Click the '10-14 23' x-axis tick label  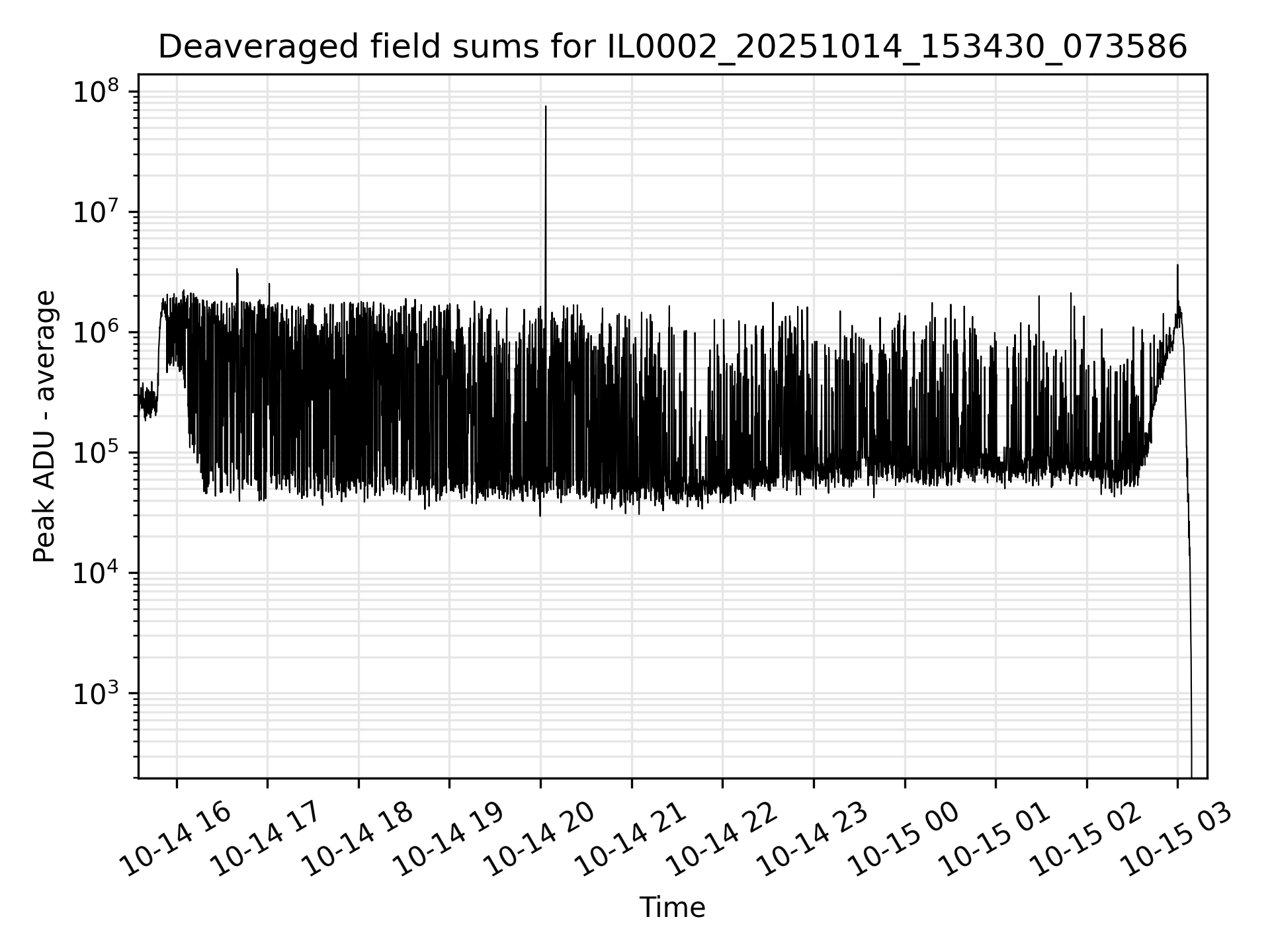pyautogui.click(x=813, y=840)
